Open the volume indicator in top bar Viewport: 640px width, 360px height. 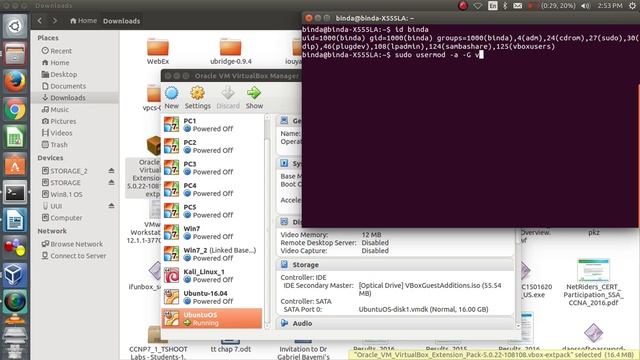tap(585, 6)
